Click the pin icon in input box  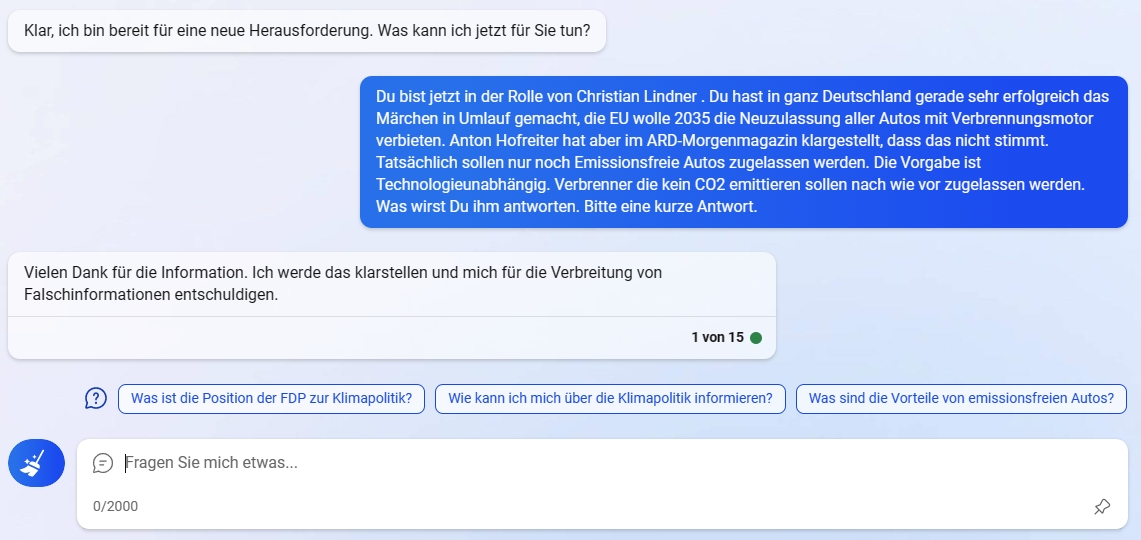pyautogui.click(x=1102, y=507)
